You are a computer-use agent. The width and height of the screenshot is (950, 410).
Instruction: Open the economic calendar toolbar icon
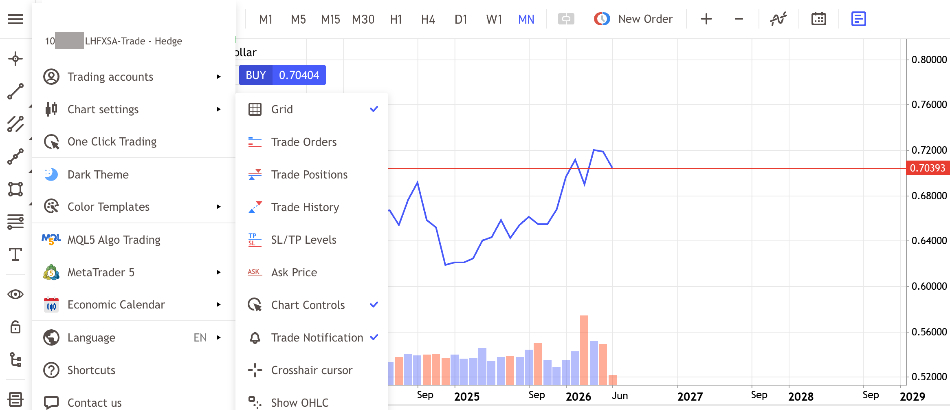tap(819, 19)
